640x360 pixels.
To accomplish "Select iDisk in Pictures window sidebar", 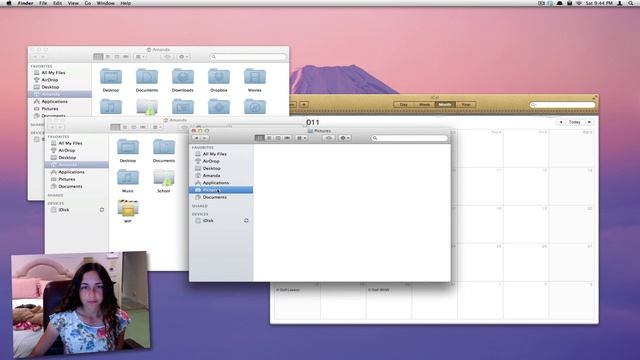I will tap(221, 220).
